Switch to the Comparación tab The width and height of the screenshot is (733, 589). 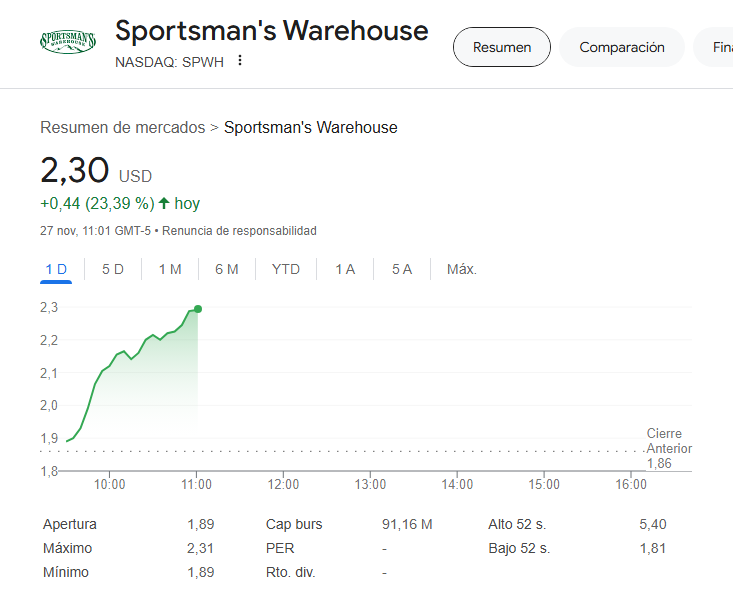click(622, 47)
